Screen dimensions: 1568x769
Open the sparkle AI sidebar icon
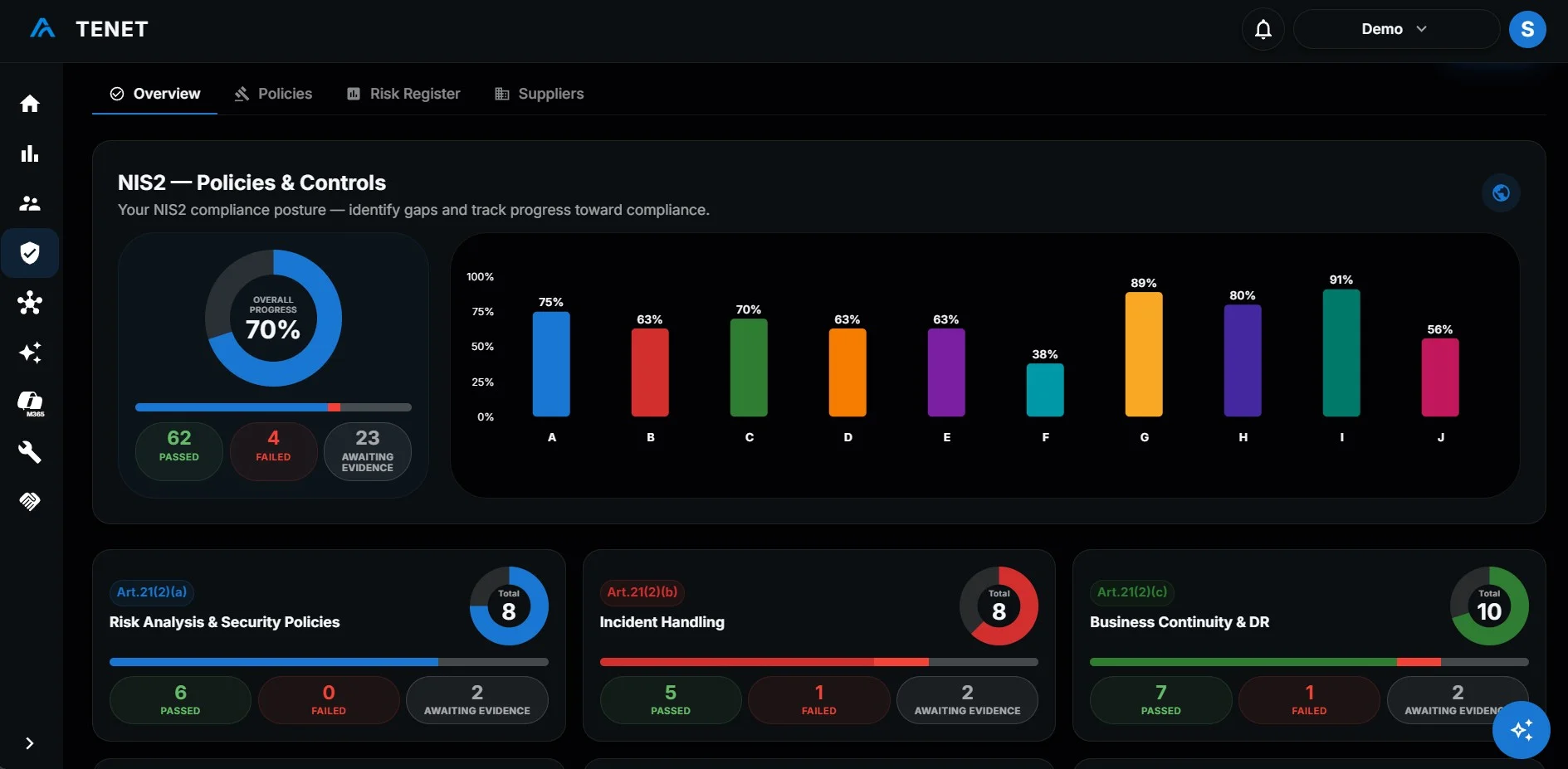coord(30,353)
